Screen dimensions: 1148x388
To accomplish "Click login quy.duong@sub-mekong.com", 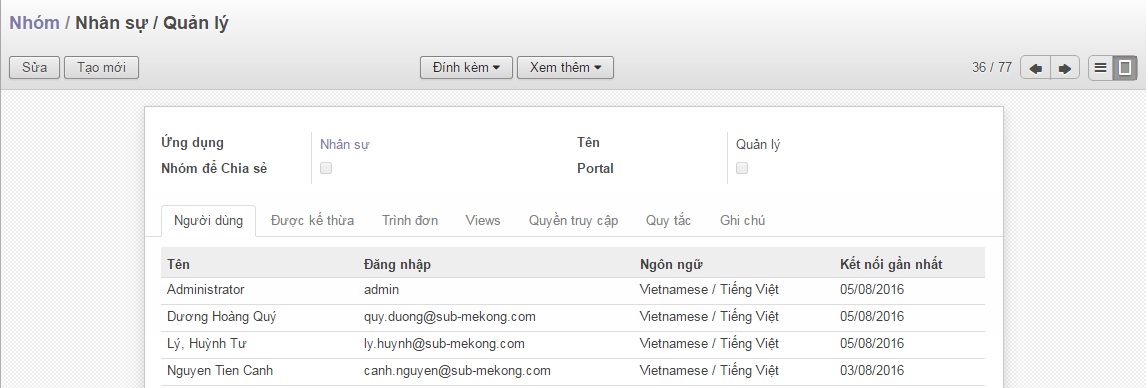I will [450, 317].
